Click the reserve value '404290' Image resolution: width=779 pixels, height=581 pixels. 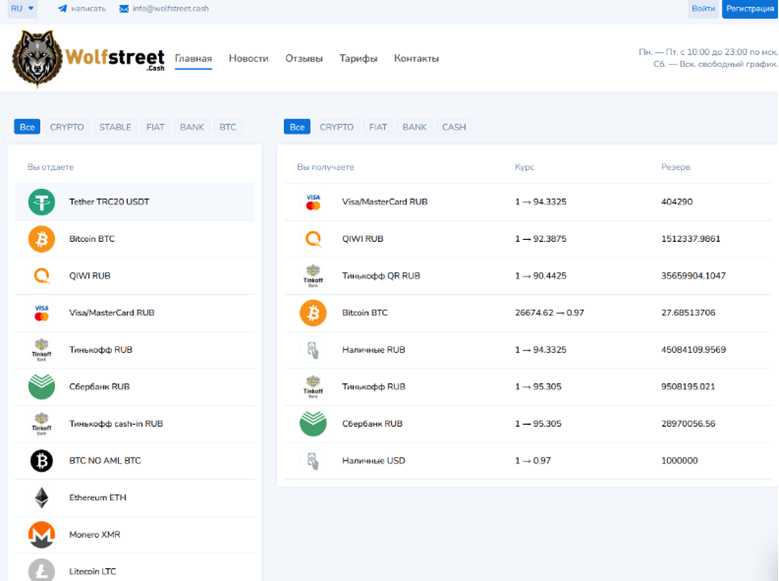coord(677,202)
